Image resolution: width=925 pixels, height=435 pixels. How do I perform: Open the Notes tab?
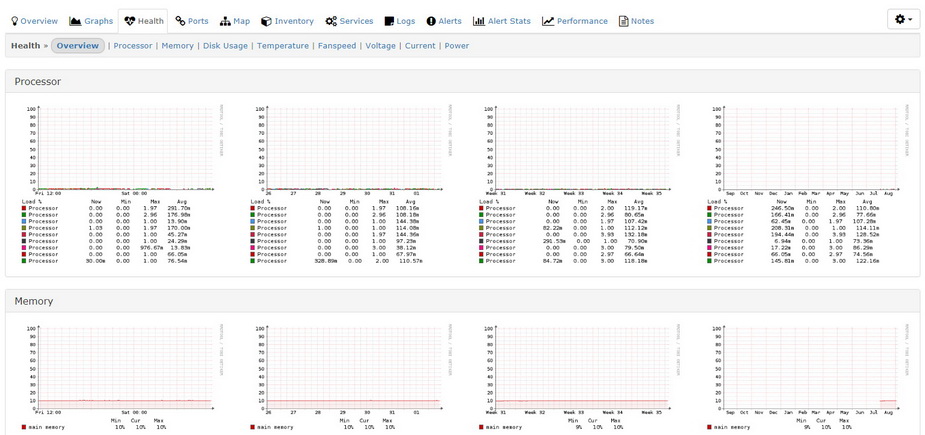pyautogui.click(x=637, y=21)
